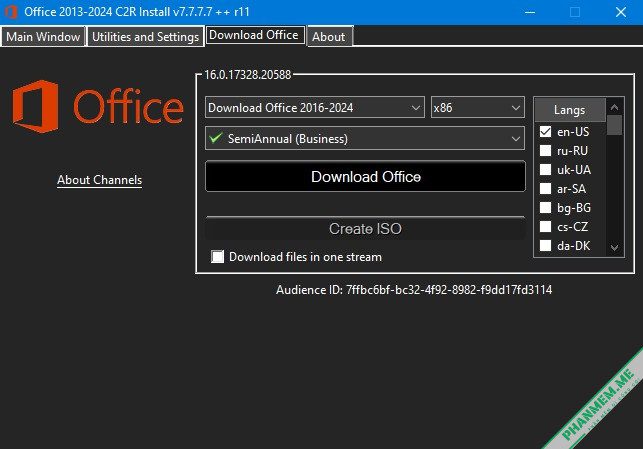Minimize the Office C2R Install window
Screen dimensions: 643x449
[530, 12]
